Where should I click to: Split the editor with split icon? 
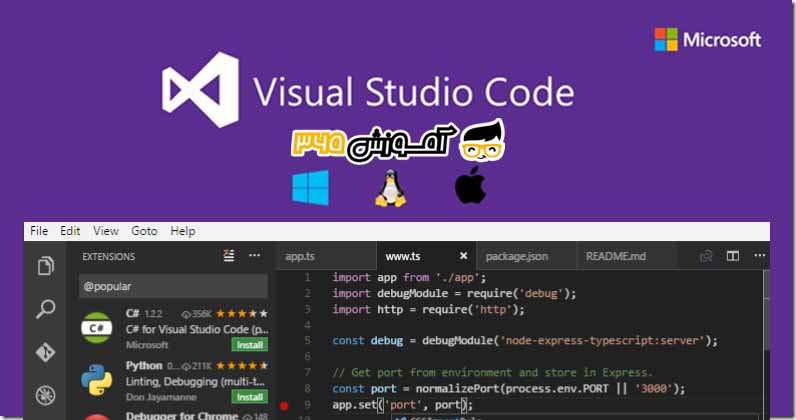733,256
